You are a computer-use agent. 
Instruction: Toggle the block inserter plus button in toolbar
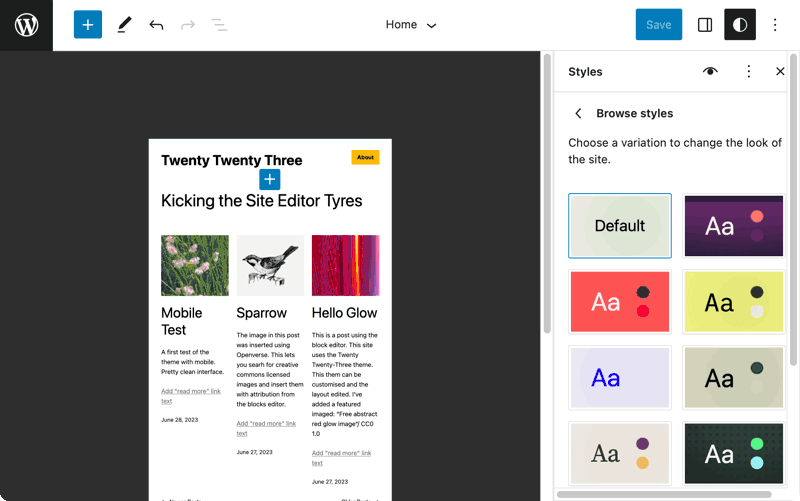(88, 24)
